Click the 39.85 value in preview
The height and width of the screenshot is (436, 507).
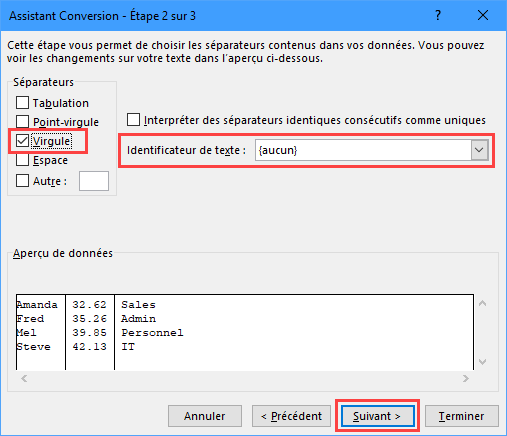click(x=89, y=333)
